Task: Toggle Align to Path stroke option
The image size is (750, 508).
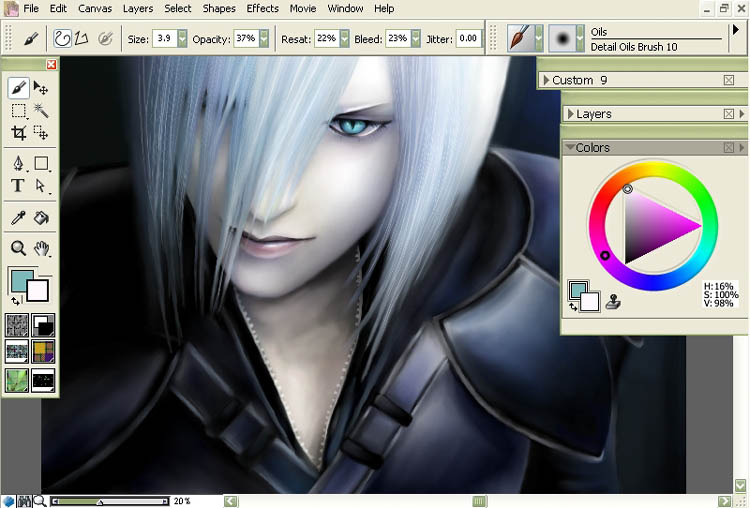Action: tap(105, 38)
